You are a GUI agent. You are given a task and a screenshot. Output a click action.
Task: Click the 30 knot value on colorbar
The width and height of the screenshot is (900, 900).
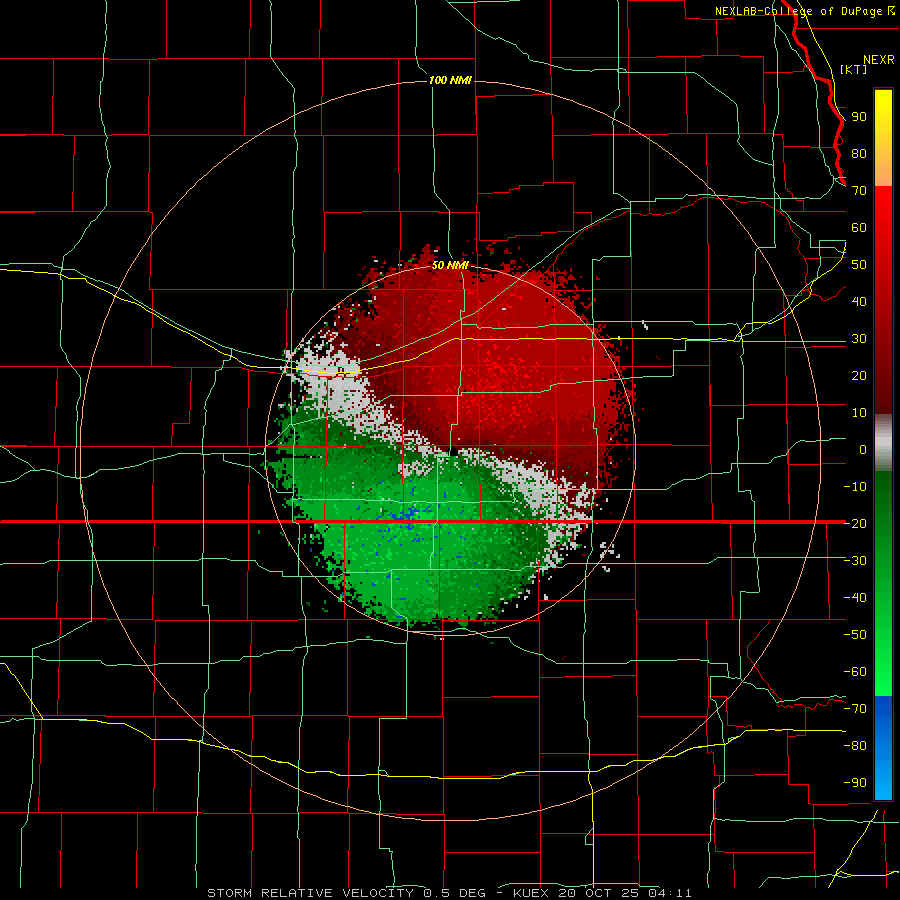[x=859, y=339]
